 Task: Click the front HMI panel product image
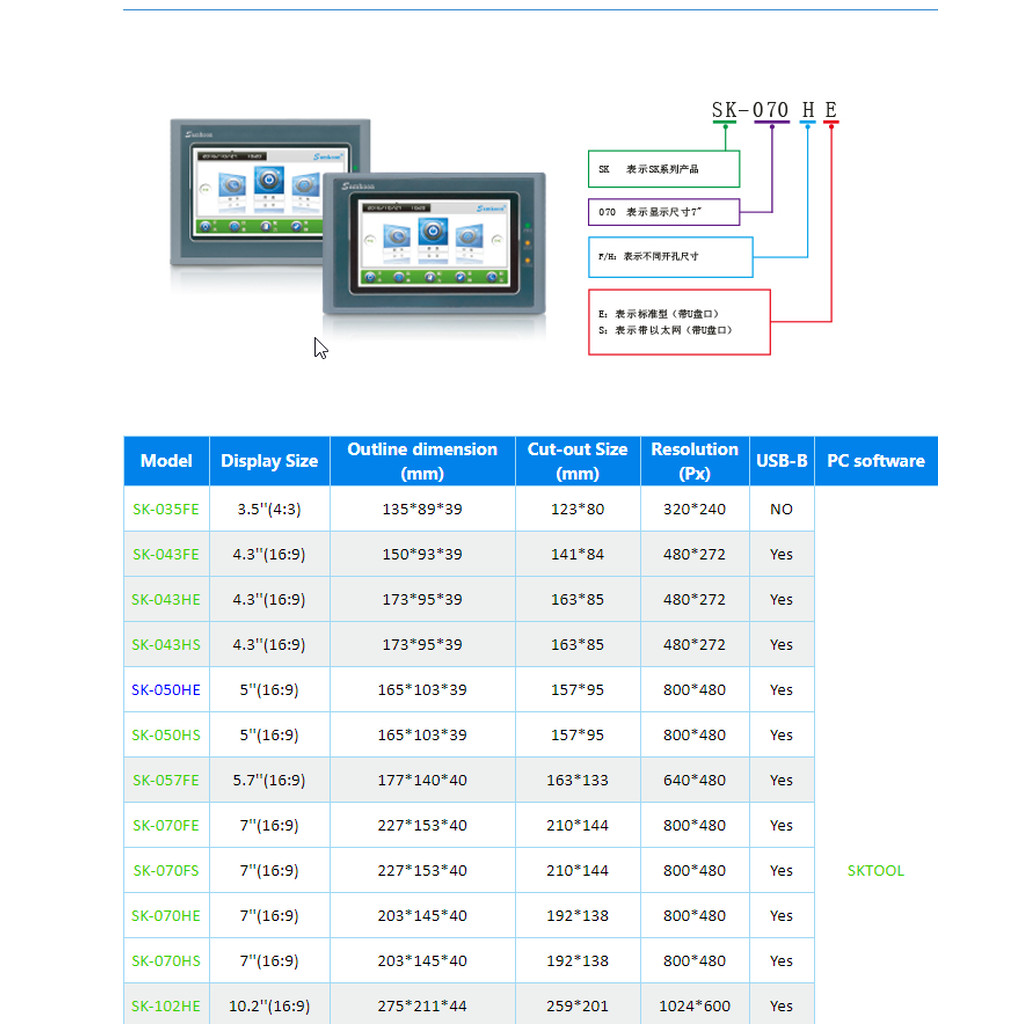coord(434,244)
